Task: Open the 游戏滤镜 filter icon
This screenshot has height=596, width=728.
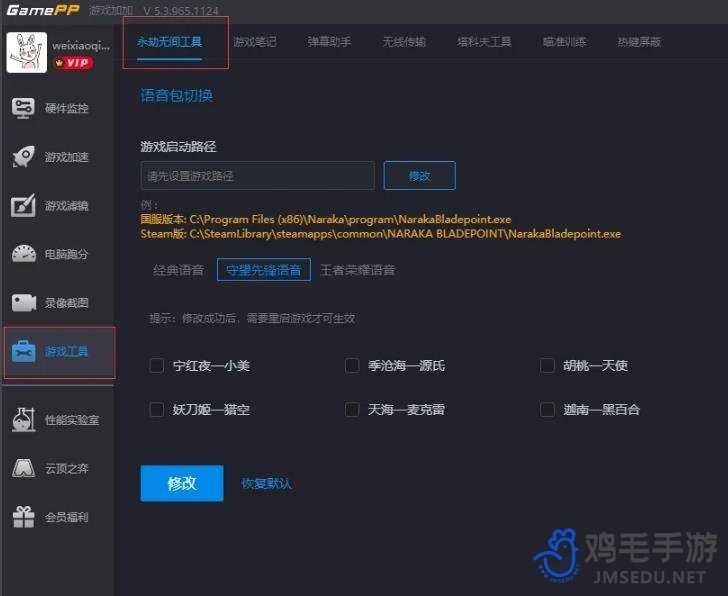Action: [23, 205]
